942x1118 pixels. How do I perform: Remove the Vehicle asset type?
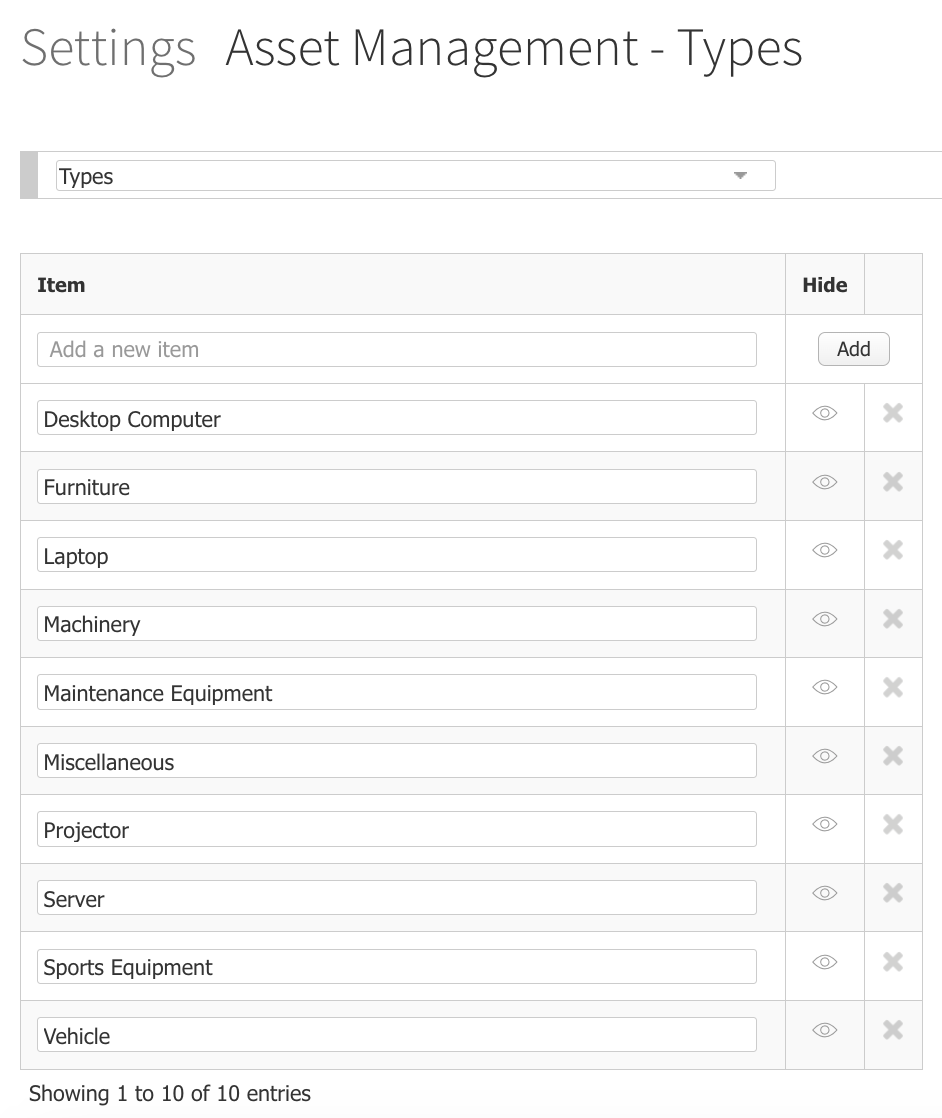coord(893,1030)
